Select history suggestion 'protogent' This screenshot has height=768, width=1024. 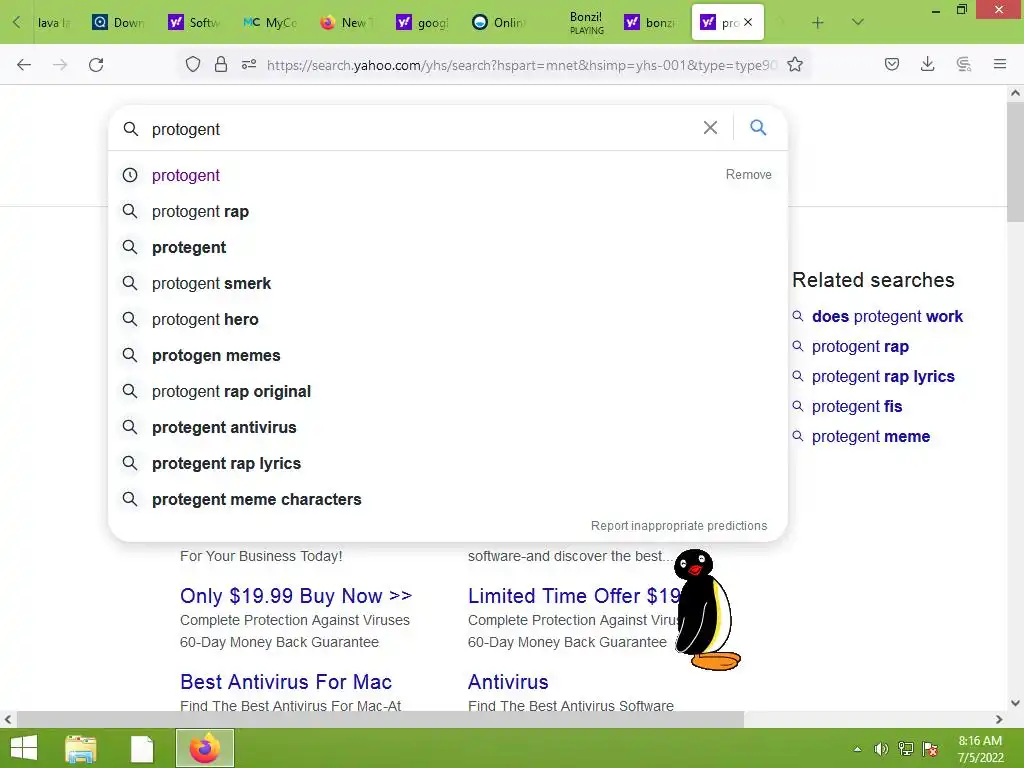185,175
